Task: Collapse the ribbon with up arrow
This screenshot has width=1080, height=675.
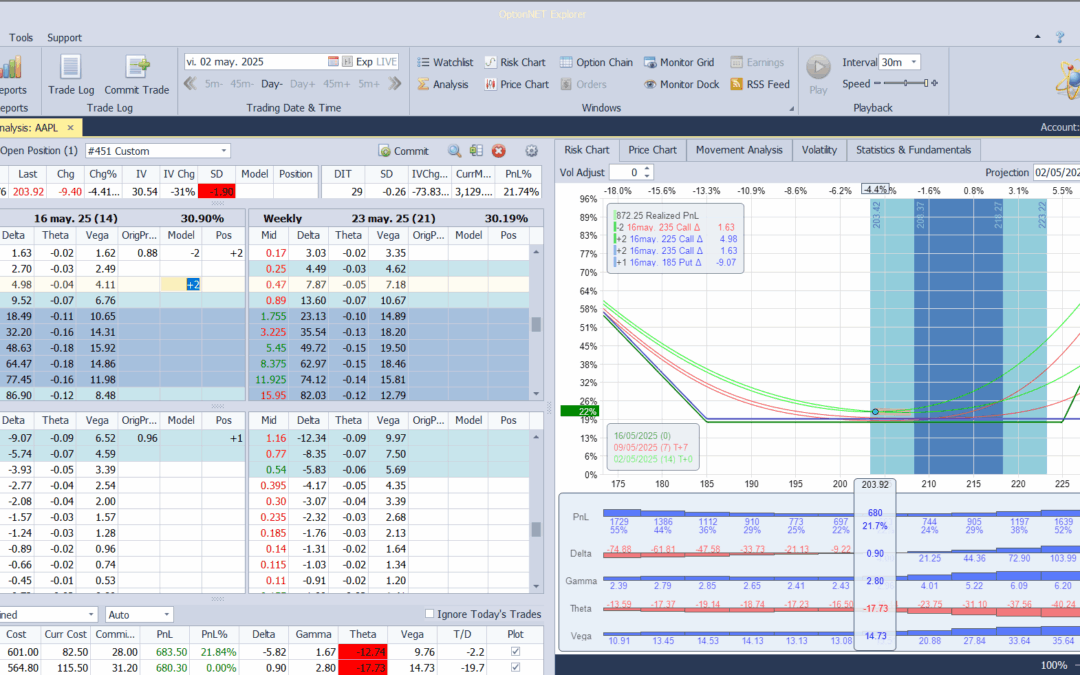Action: (1038, 37)
